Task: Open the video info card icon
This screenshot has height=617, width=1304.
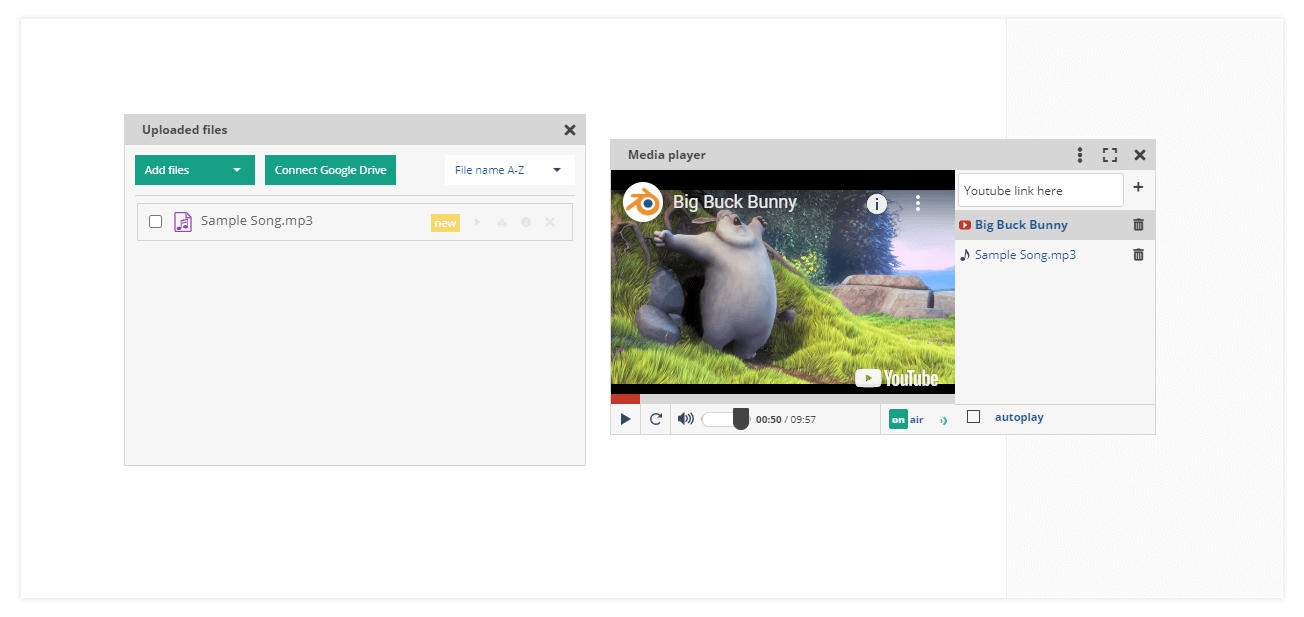Action: (877, 204)
